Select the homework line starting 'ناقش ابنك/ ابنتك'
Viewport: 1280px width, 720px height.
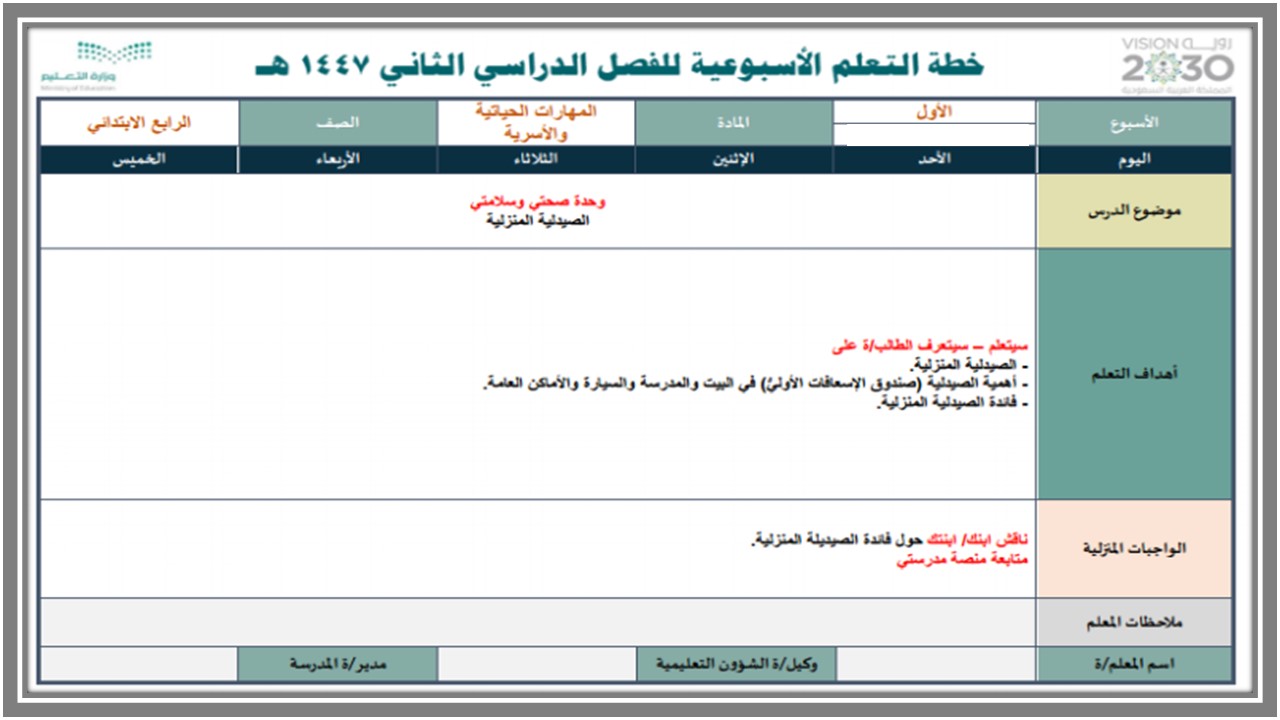tap(889, 541)
